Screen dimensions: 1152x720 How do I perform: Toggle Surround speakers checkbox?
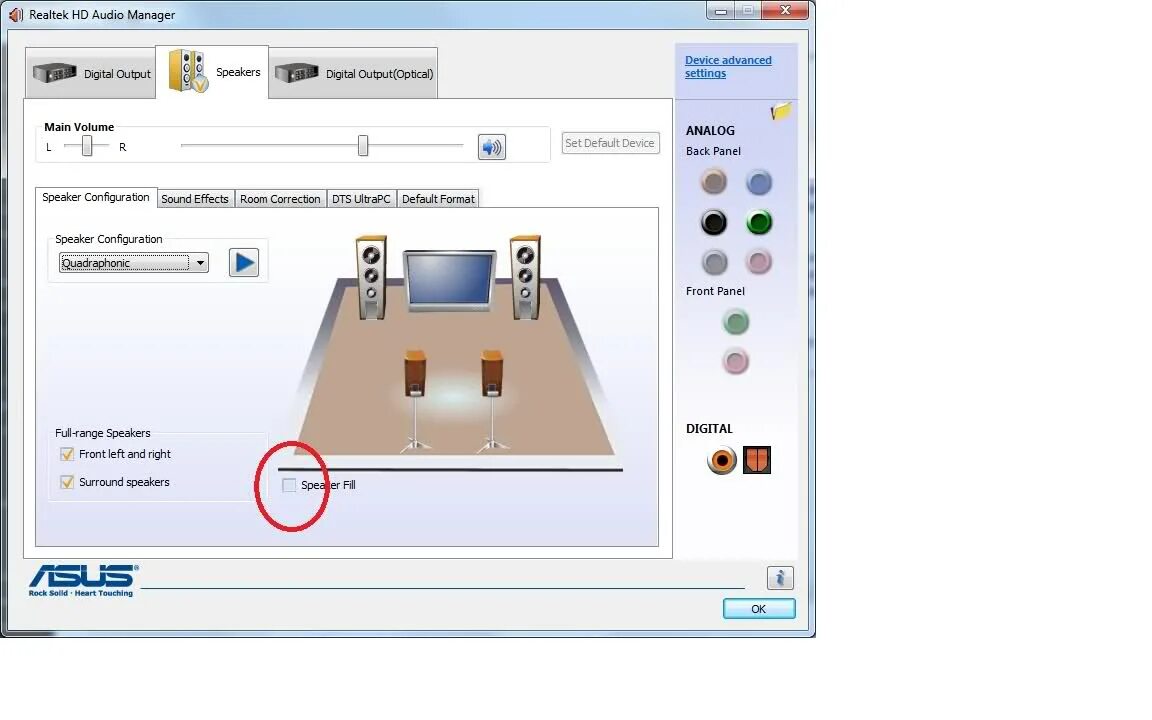pos(67,482)
